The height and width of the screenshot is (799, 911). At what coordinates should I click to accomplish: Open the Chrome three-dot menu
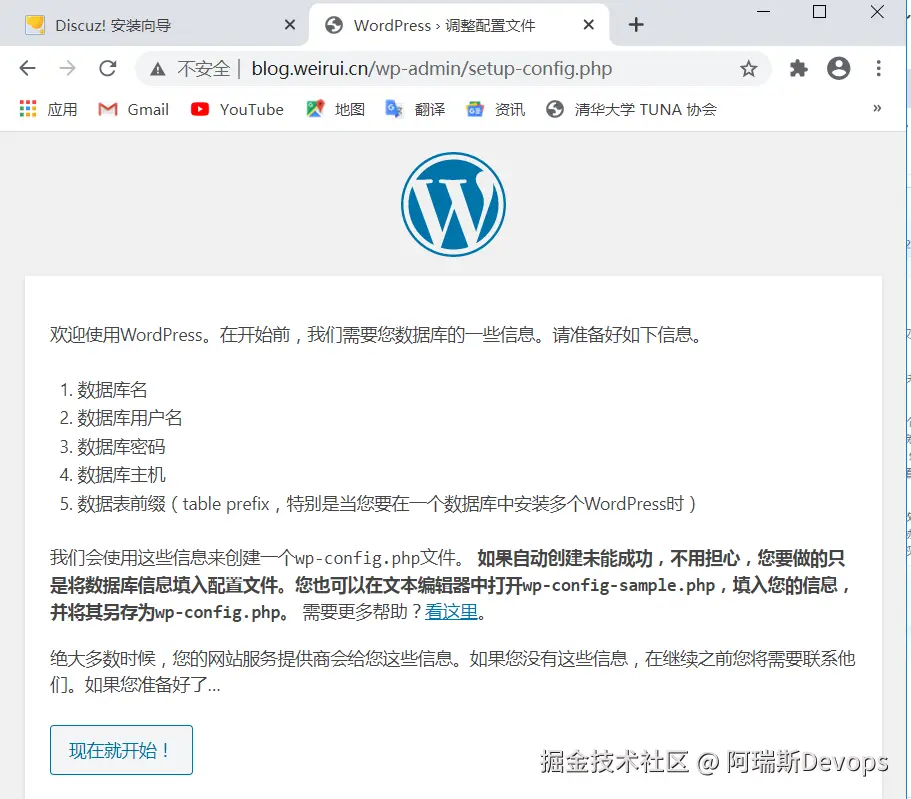click(878, 69)
